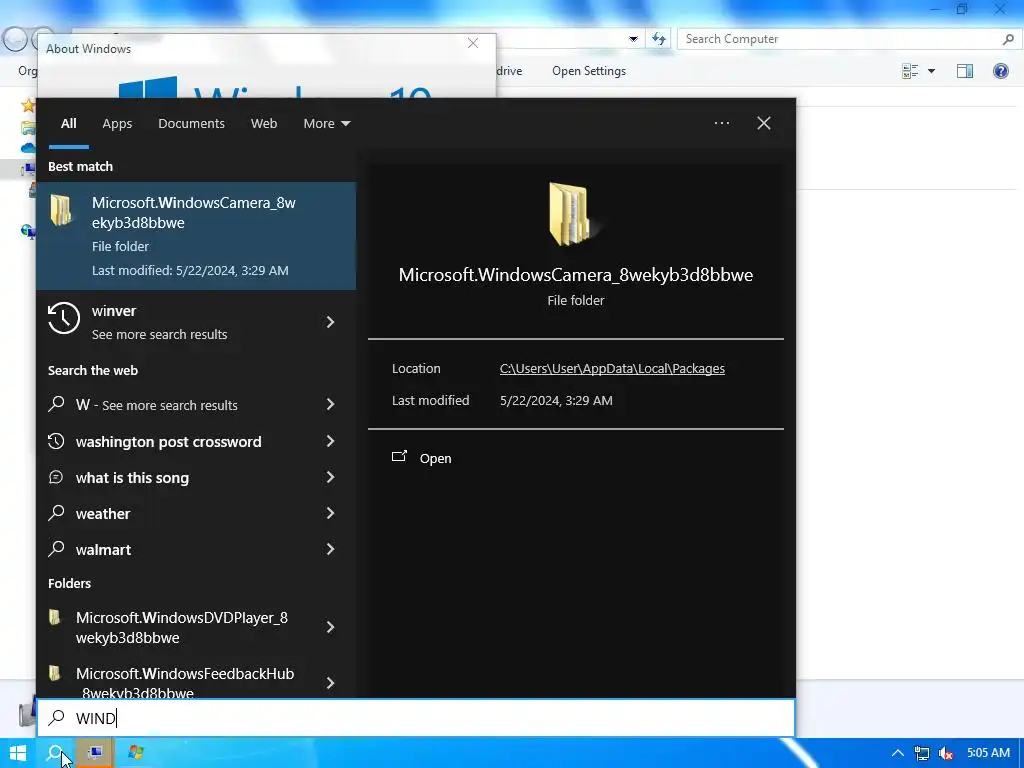Select Microsoft.WindowsCamera best match result
The height and width of the screenshot is (768, 1024).
[x=196, y=236]
